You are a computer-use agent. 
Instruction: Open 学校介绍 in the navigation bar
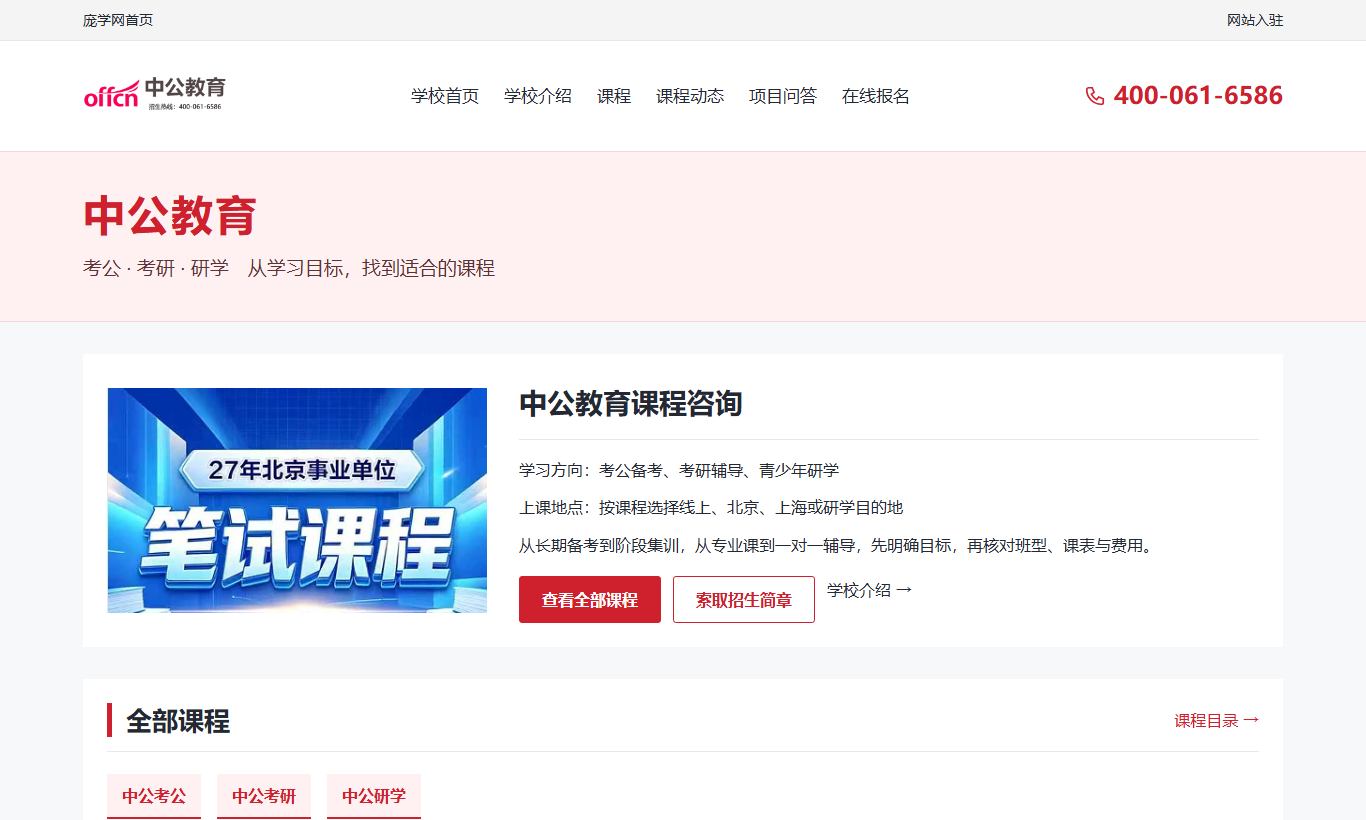(538, 96)
